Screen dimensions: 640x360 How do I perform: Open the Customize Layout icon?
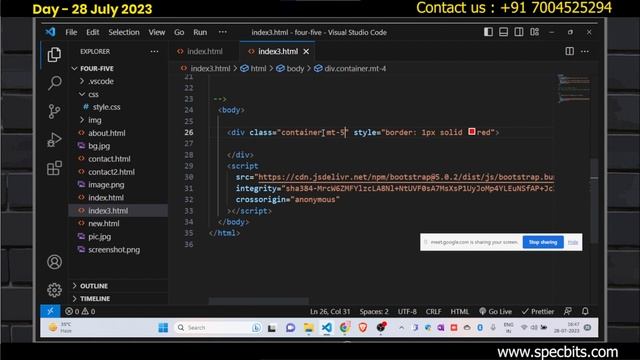[534, 32]
